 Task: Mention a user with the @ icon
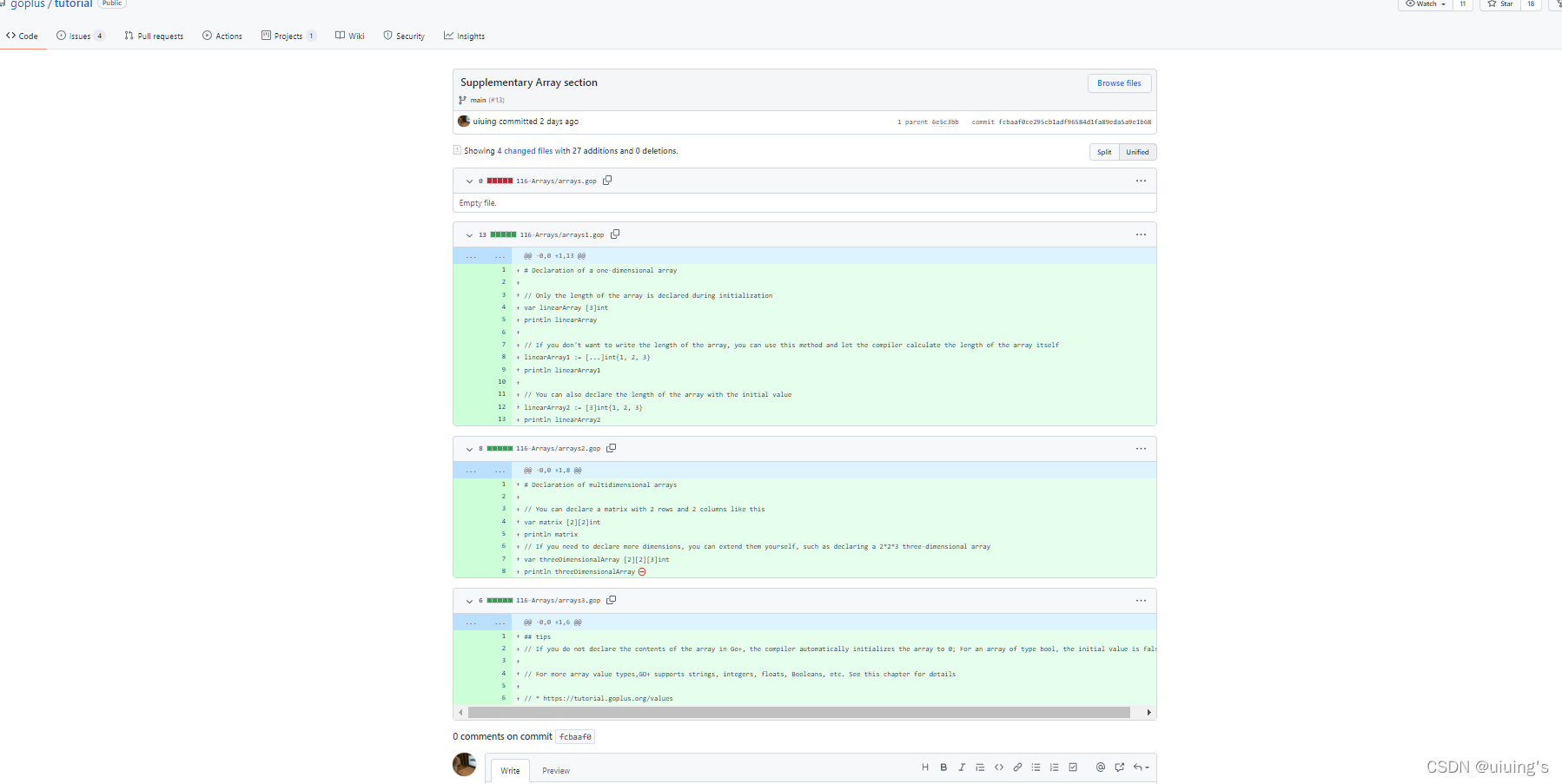click(1101, 768)
